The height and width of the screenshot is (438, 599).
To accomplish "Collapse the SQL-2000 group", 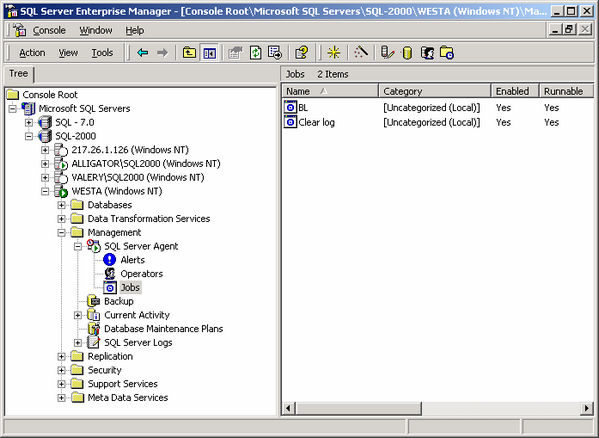I will [x=29, y=136].
